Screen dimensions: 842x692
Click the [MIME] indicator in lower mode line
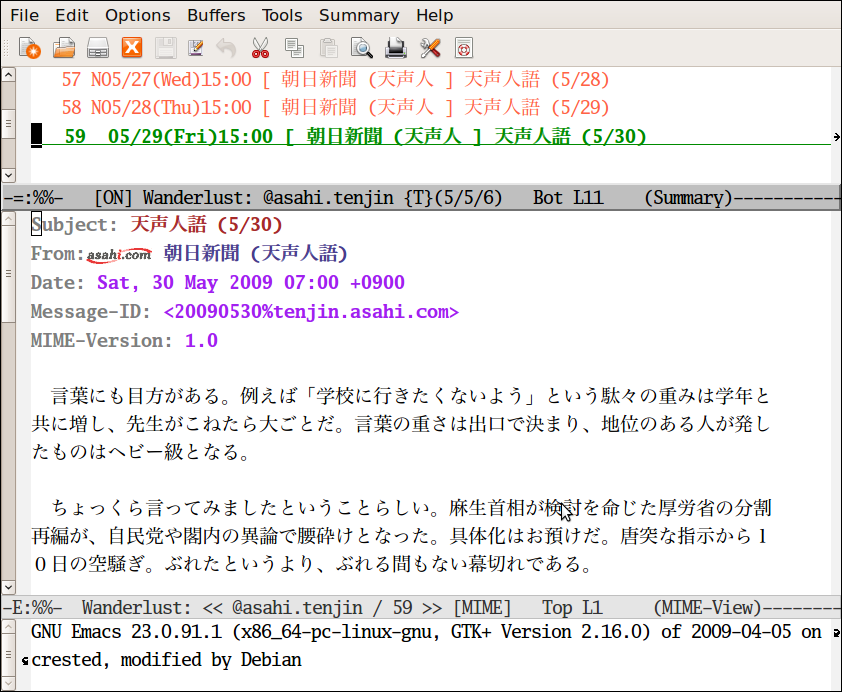coord(482,608)
